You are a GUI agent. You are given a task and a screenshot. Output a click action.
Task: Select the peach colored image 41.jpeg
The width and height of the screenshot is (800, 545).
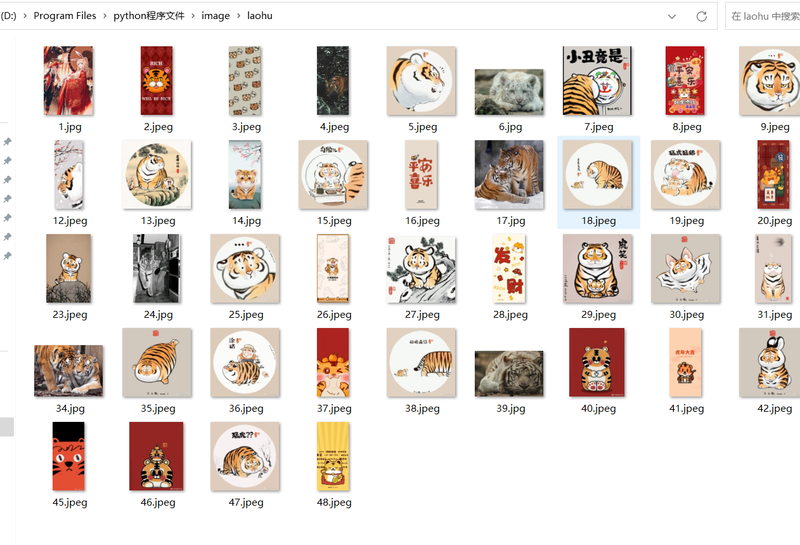685,363
